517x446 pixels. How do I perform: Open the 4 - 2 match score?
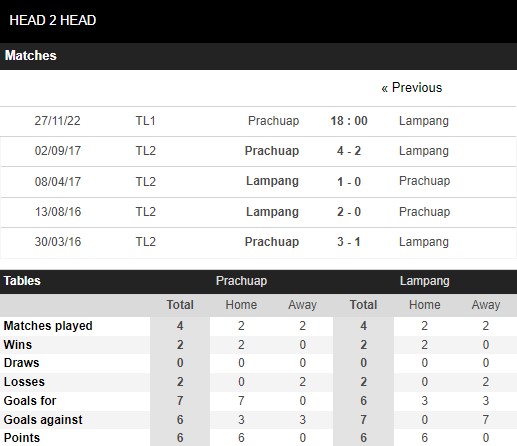click(349, 151)
